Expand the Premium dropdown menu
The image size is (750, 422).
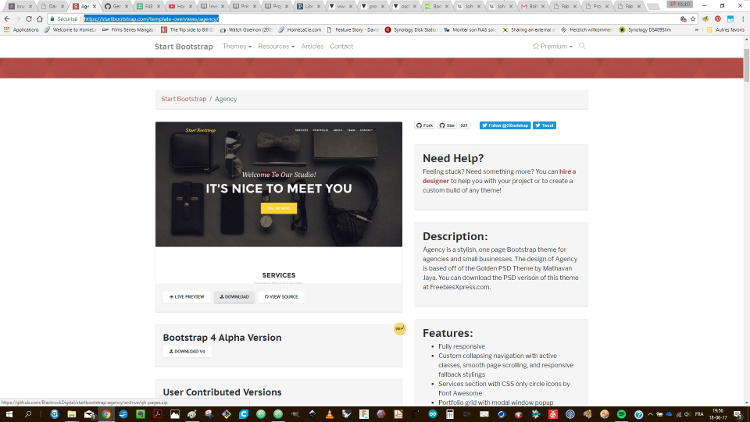(x=552, y=46)
